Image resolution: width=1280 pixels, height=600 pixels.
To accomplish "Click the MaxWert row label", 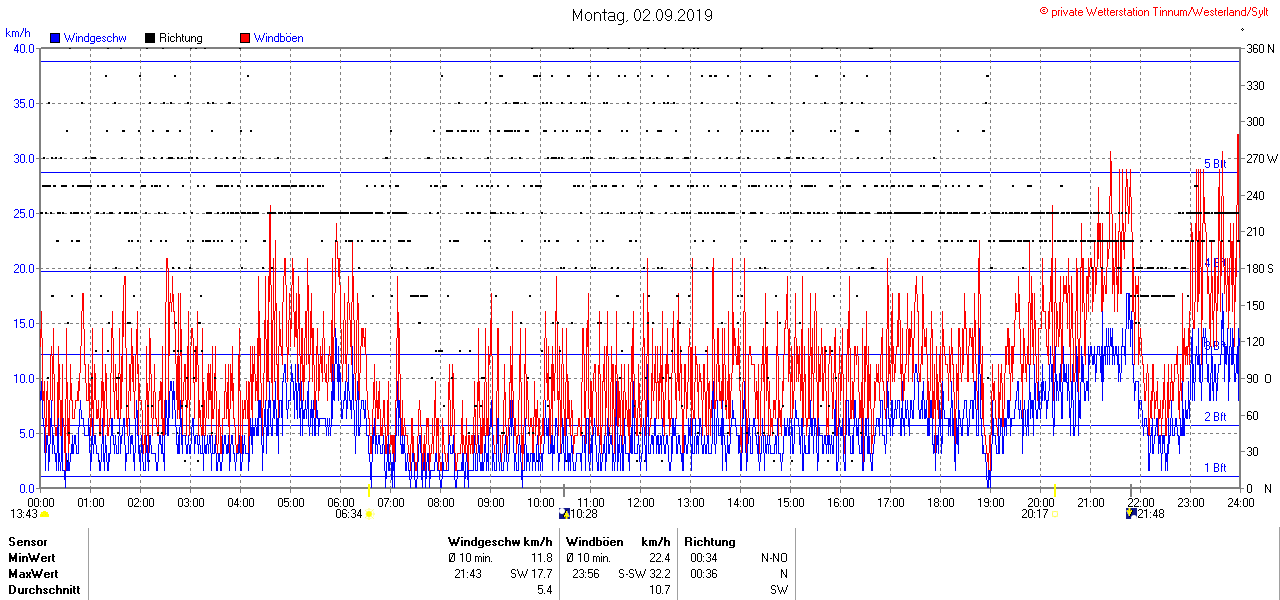I will point(33,574).
